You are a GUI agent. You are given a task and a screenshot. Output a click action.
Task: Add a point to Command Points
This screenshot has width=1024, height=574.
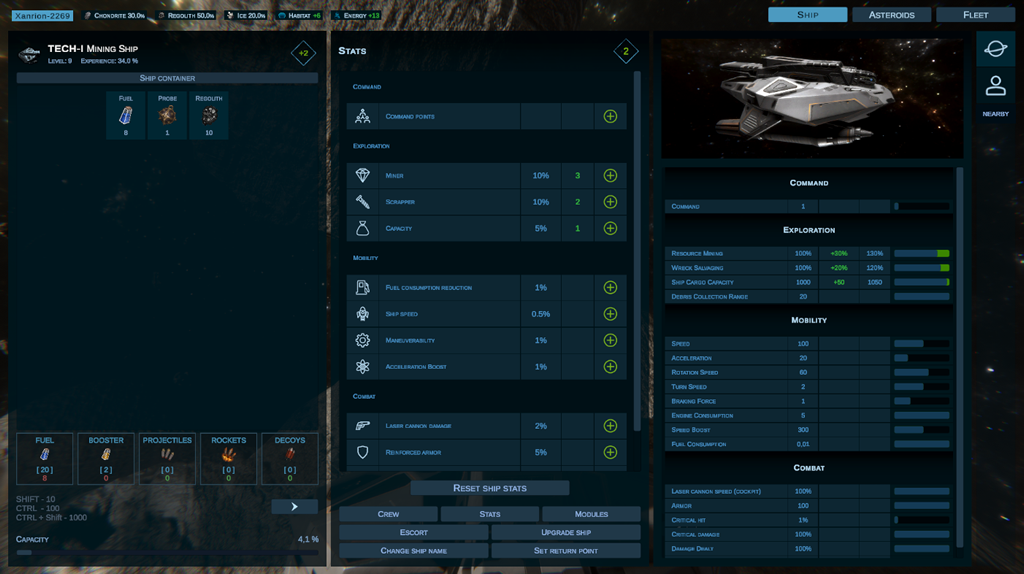coord(610,116)
